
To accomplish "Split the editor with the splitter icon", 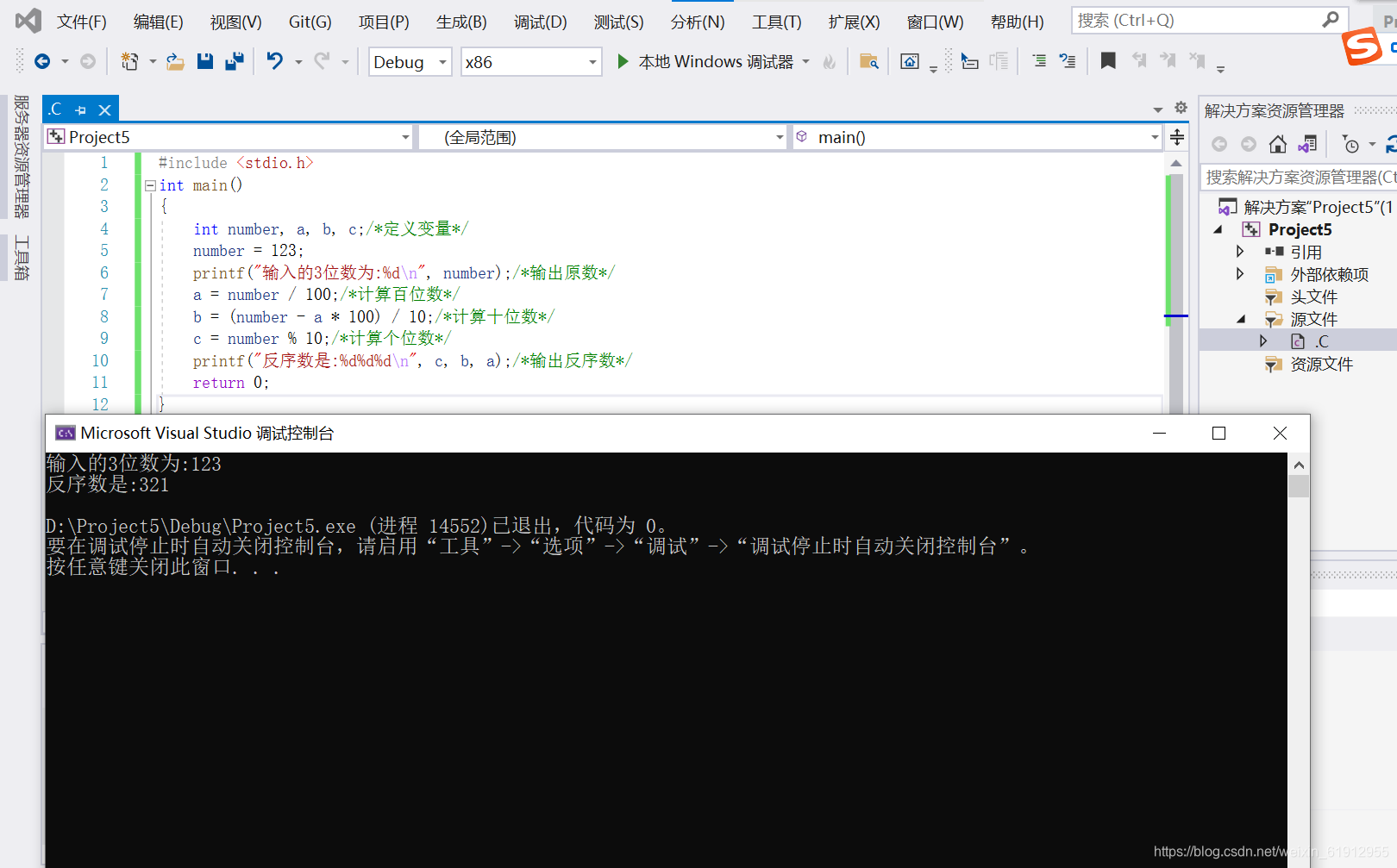I will 1177,137.
